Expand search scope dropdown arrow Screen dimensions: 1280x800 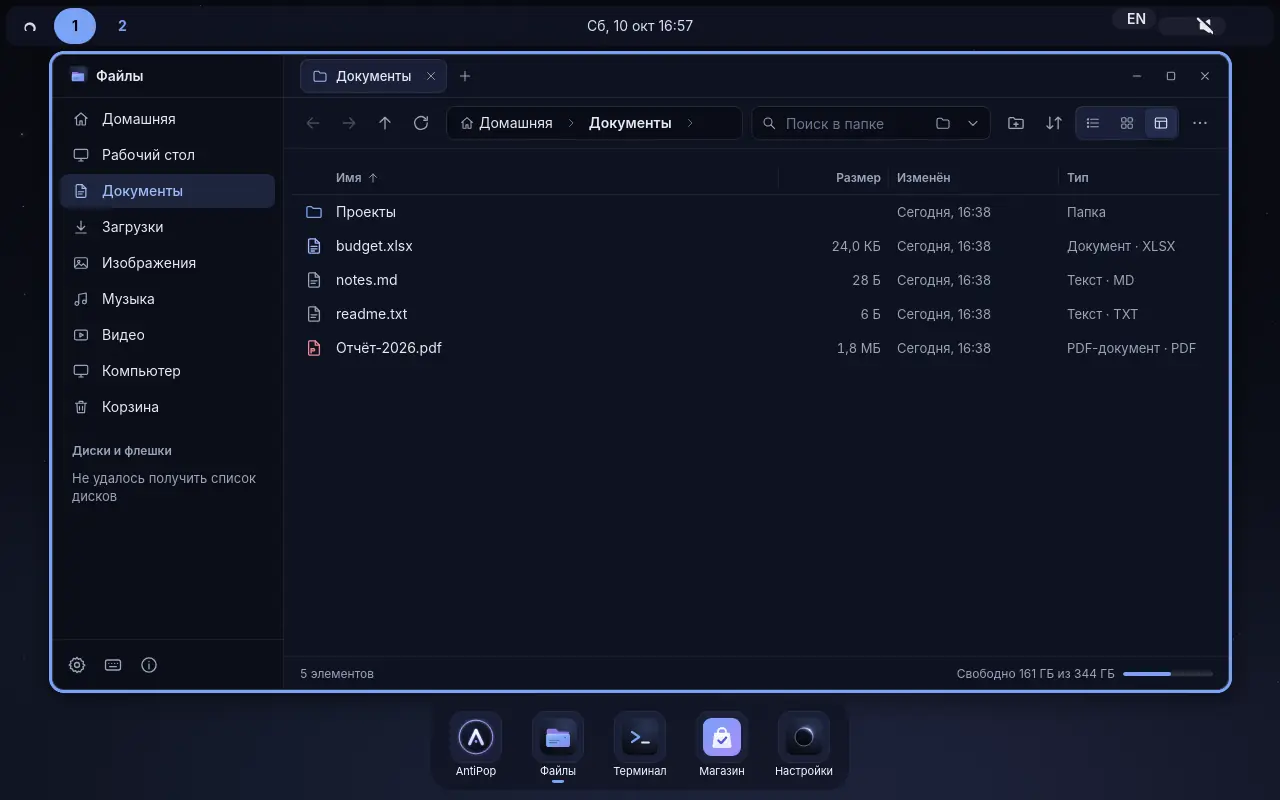click(973, 123)
